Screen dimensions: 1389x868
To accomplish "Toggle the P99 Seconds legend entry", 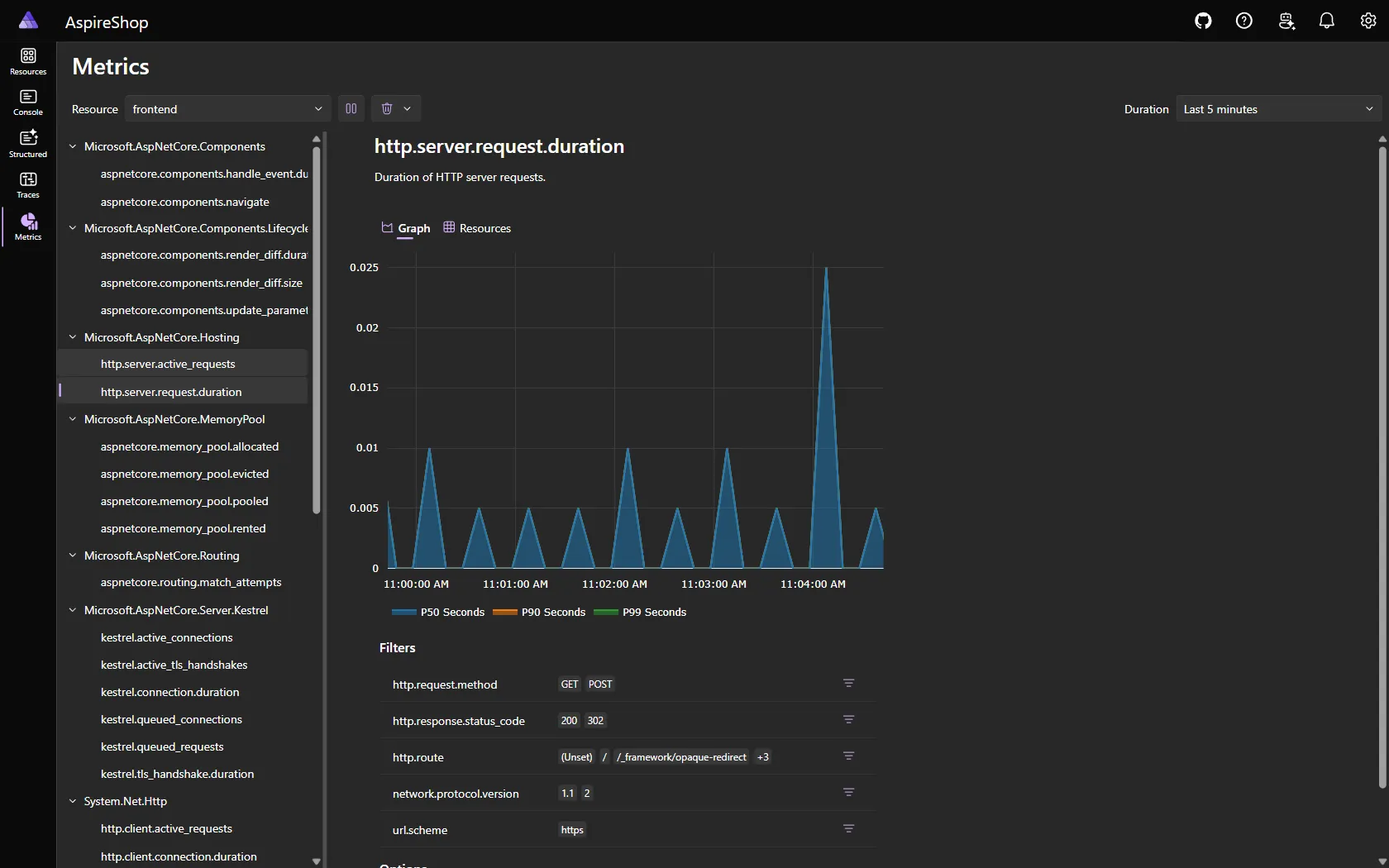I will pos(640,612).
